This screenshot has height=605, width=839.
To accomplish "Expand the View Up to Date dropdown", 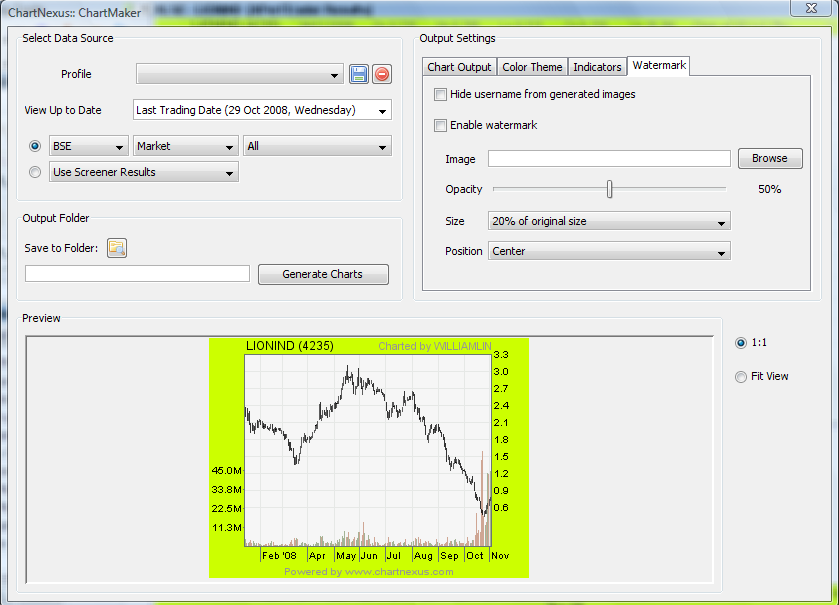I will tap(261, 110).
